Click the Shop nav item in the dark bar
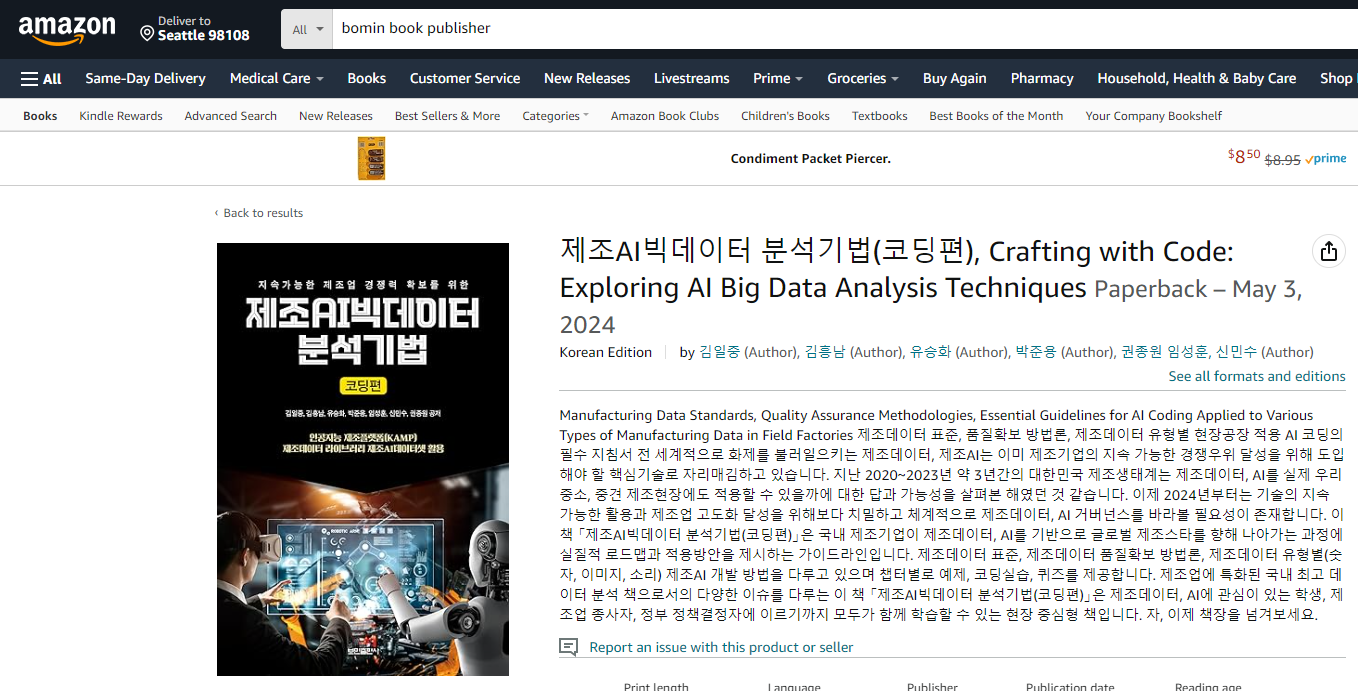The width and height of the screenshot is (1358, 691). (1337, 78)
